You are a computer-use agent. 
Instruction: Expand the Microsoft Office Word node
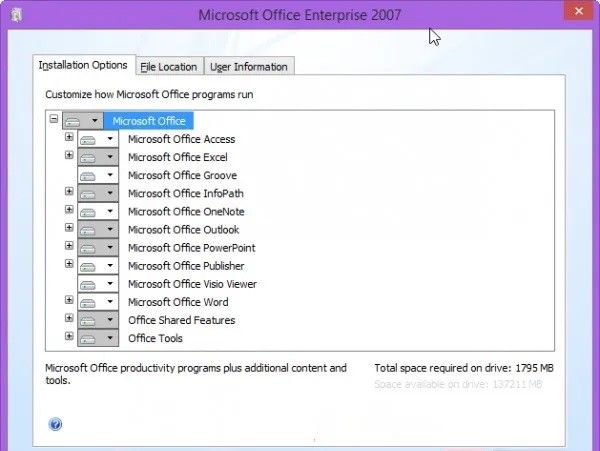click(x=69, y=300)
